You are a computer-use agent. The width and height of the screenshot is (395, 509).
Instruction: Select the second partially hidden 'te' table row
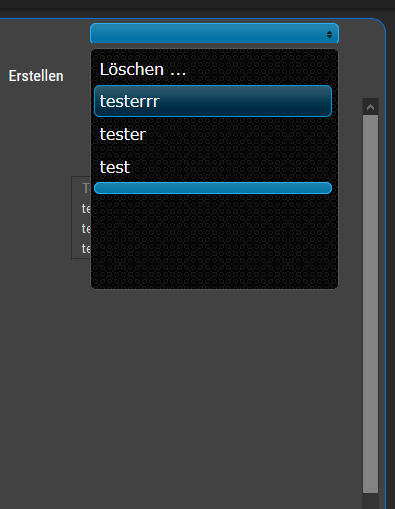tap(86, 229)
